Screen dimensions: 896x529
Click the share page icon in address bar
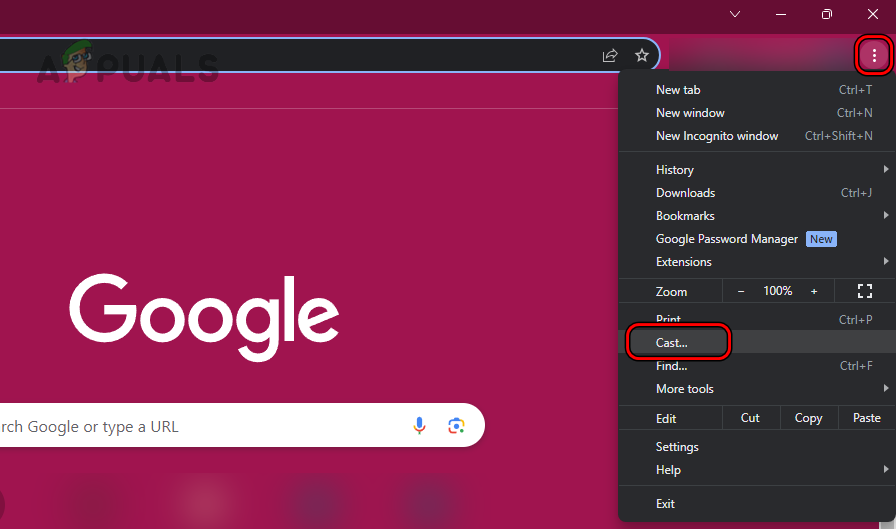pyautogui.click(x=610, y=55)
